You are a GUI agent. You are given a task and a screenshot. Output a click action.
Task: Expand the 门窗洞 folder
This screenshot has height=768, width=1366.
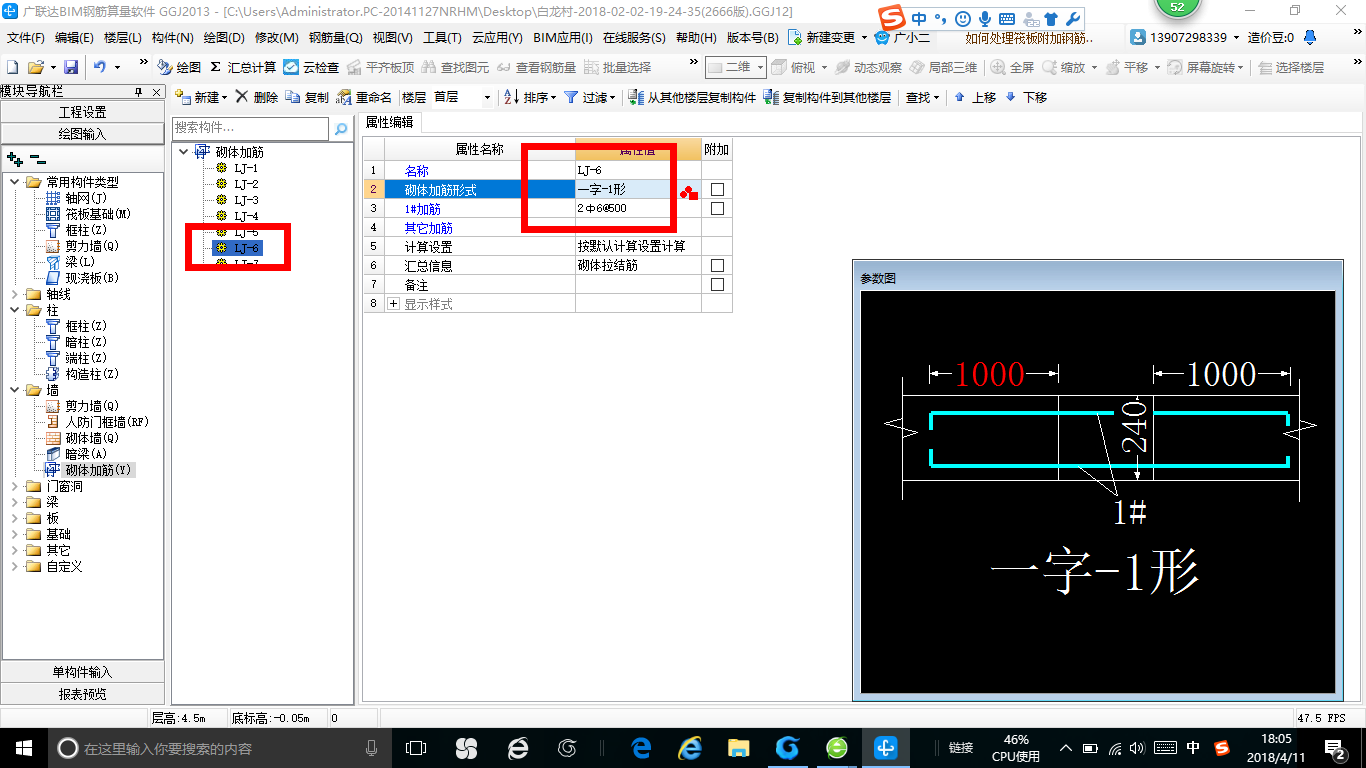pos(15,486)
